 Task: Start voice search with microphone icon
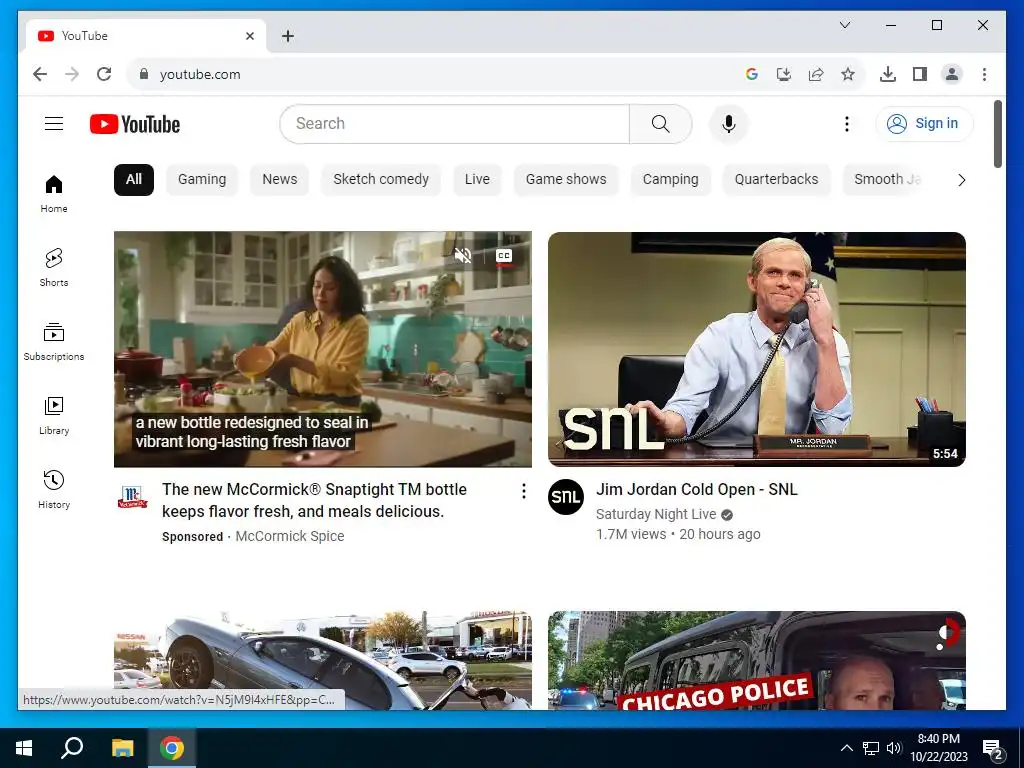pyautogui.click(x=729, y=123)
